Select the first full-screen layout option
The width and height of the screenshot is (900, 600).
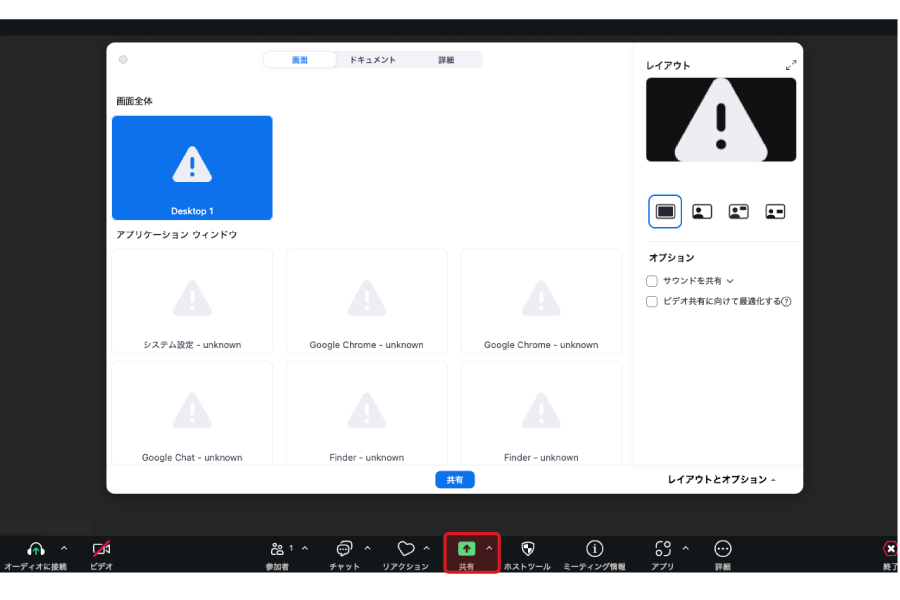(x=665, y=211)
